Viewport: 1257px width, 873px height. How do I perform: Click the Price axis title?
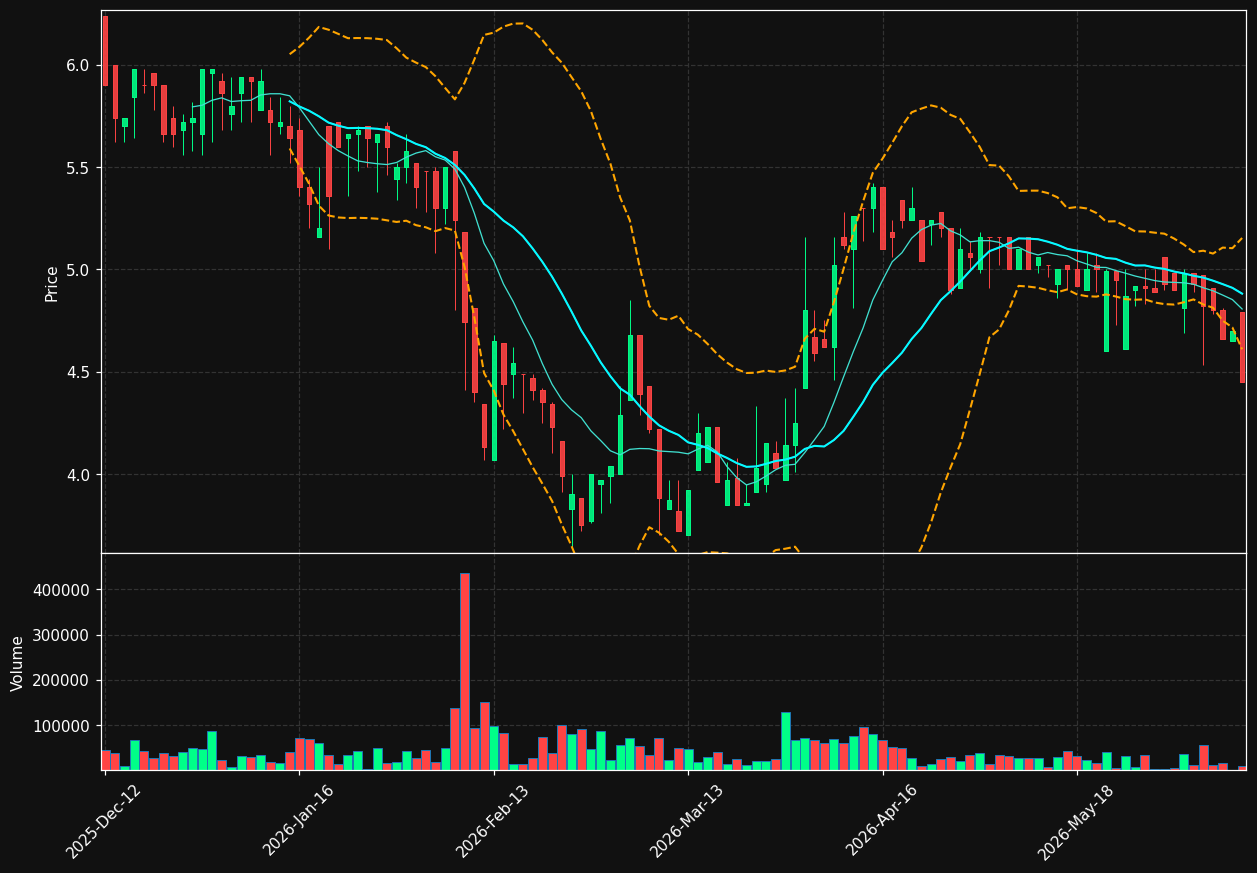coord(52,283)
